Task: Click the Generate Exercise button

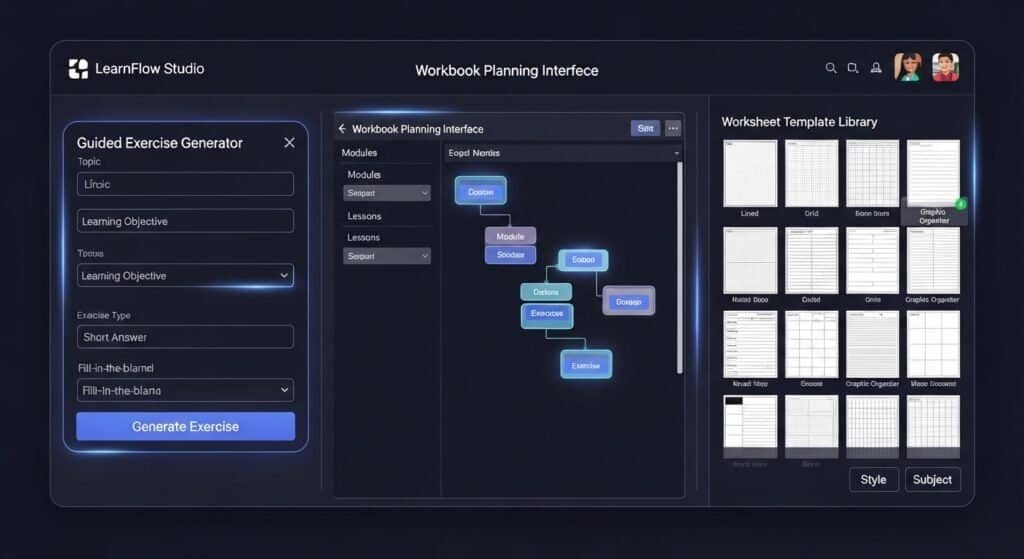Action: click(185, 426)
